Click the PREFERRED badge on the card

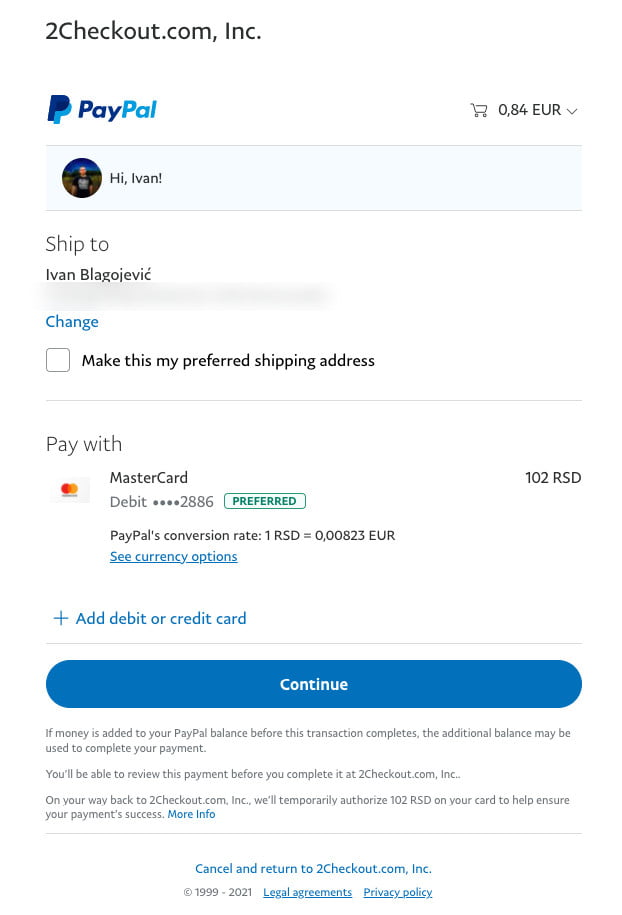[265, 501]
